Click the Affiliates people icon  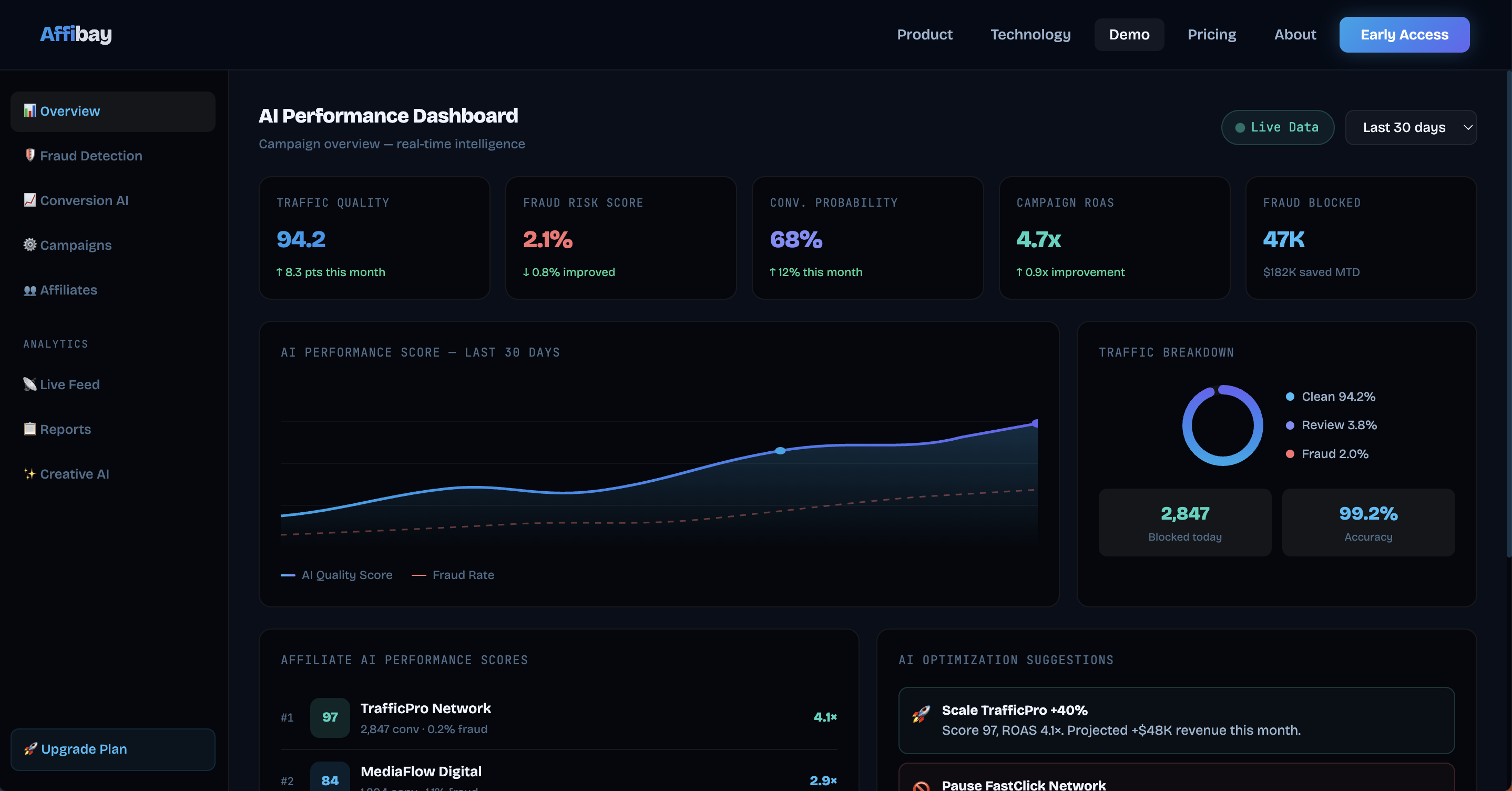point(29,290)
